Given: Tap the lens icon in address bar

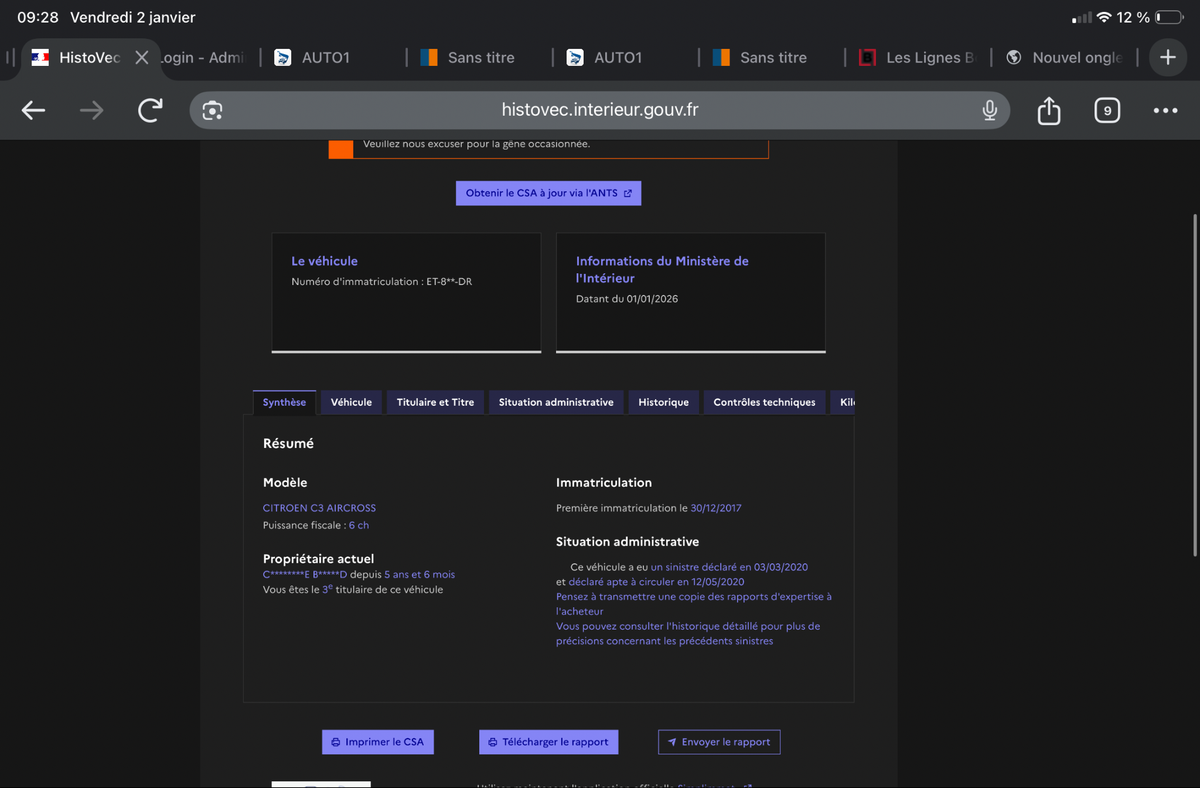Looking at the screenshot, I should (212, 110).
